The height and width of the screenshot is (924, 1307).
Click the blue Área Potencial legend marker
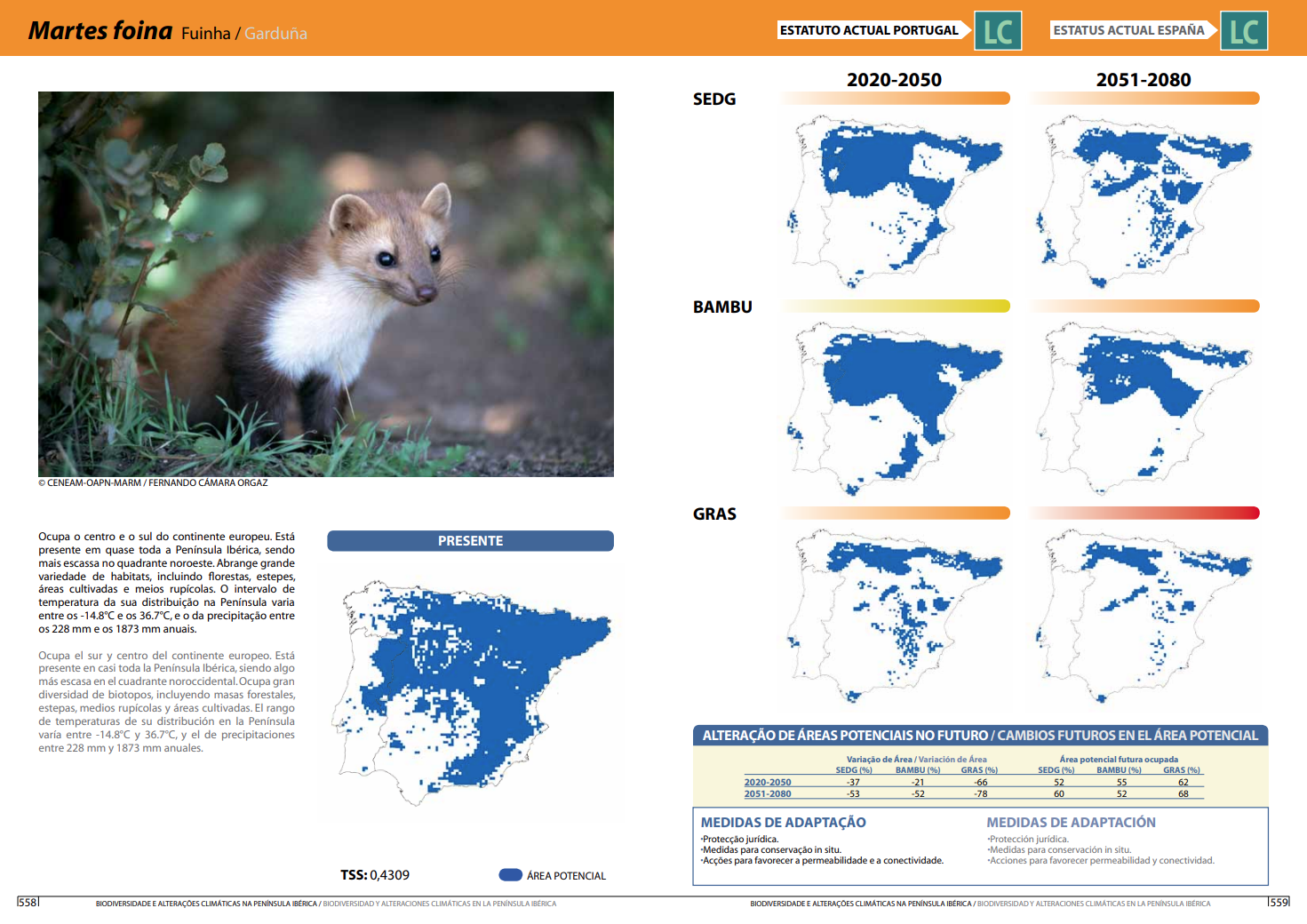coord(511,875)
